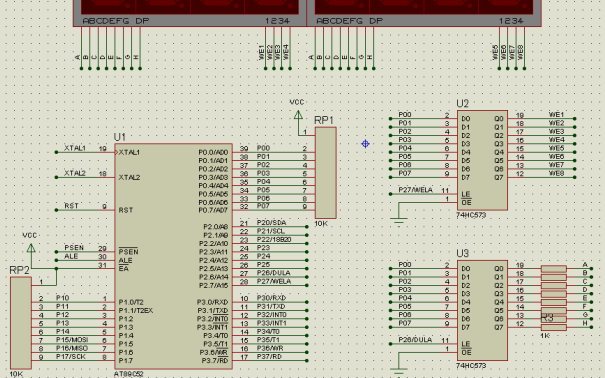Click the P22/18B20 net label
This screenshot has height=378, width=605.
(x=274, y=240)
